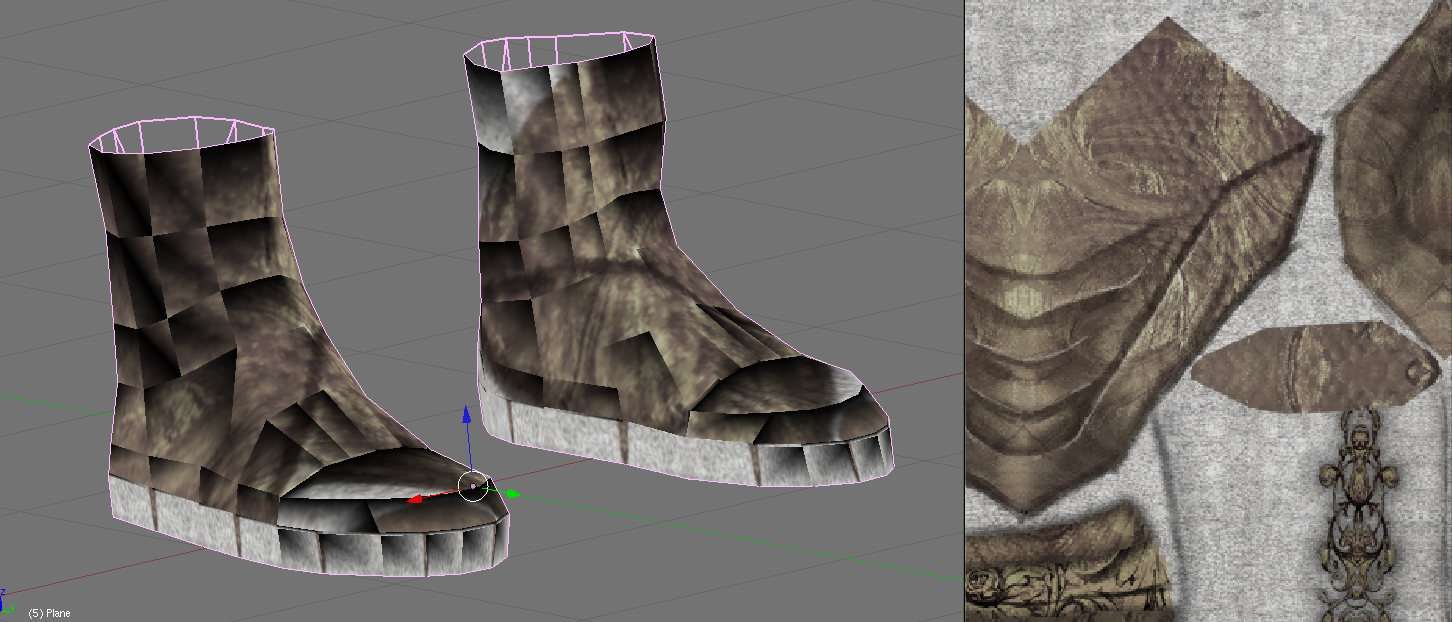1452x622 pixels.
Task: Select the left boot's upper shaft
Action: [x=190, y=230]
